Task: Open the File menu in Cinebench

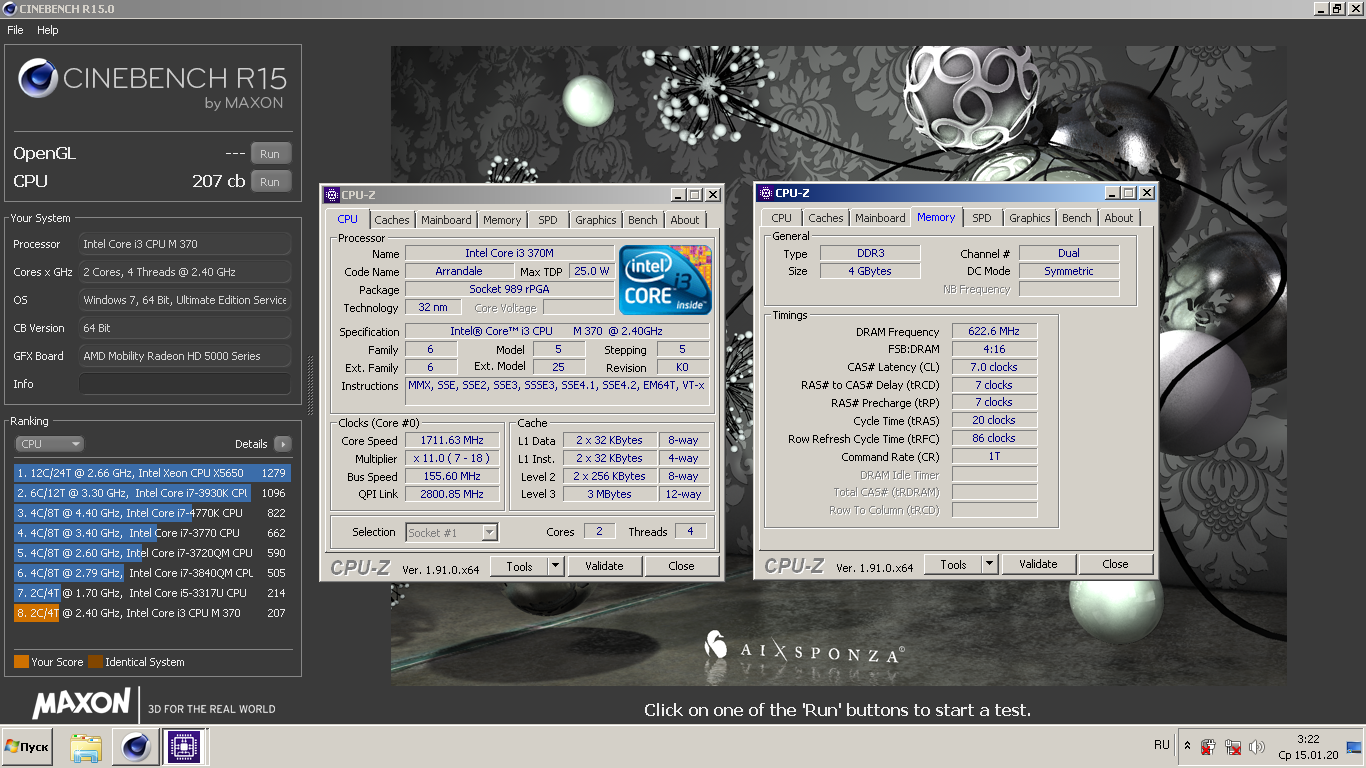Action: 15,30
